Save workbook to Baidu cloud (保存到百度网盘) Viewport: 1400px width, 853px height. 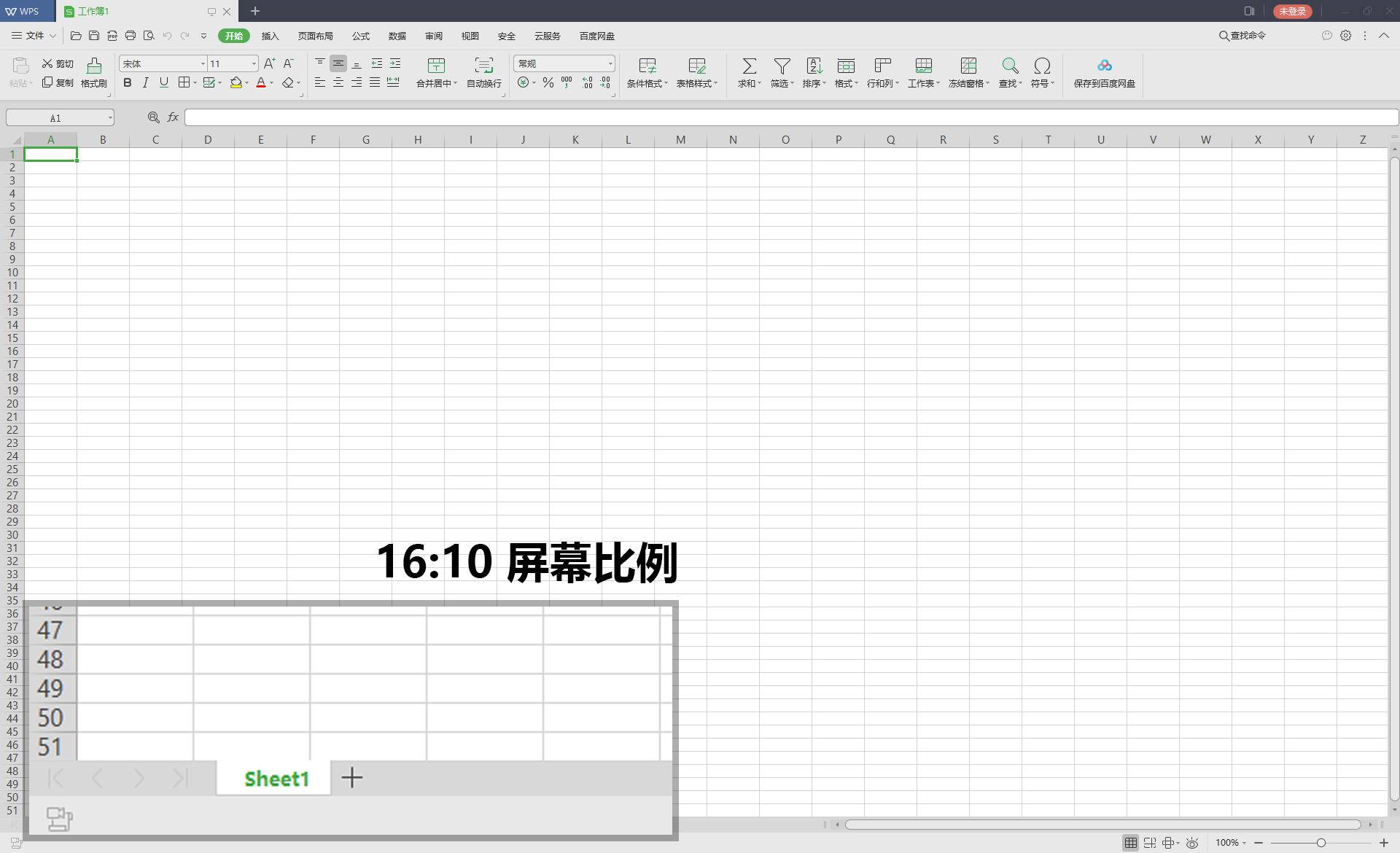(1102, 73)
